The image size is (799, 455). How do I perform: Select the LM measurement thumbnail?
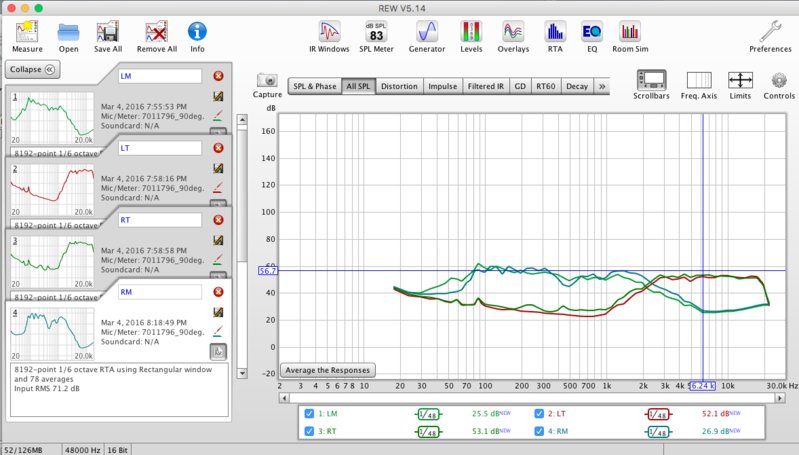coord(52,118)
